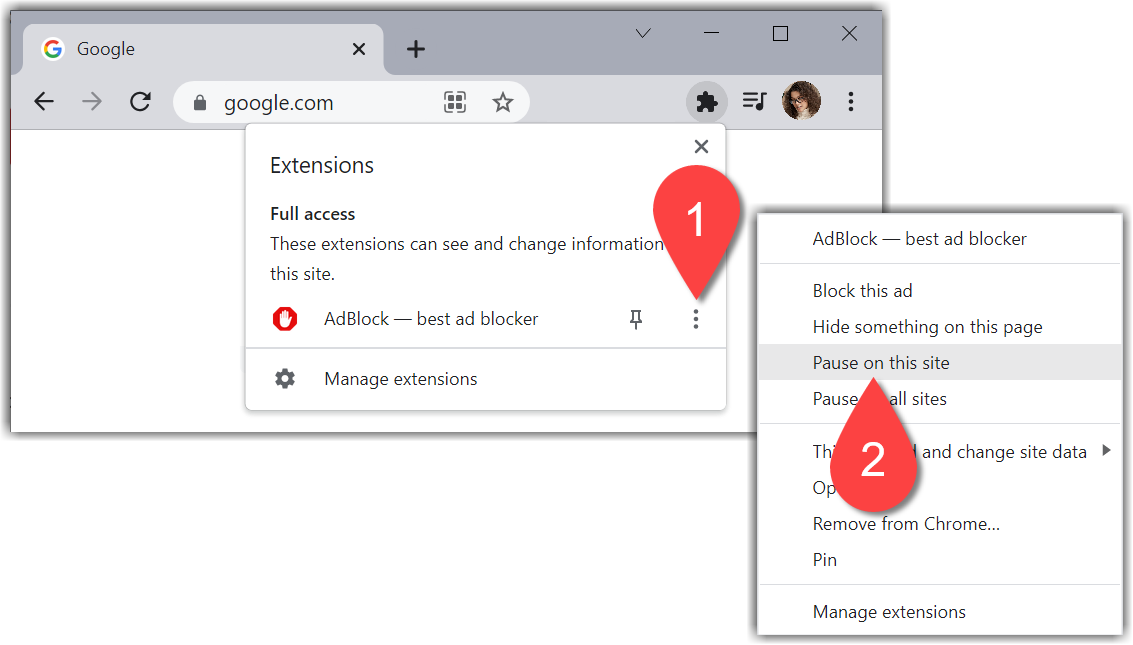Click the AdBlock red hand icon
1133x645 pixels.
[x=285, y=319]
